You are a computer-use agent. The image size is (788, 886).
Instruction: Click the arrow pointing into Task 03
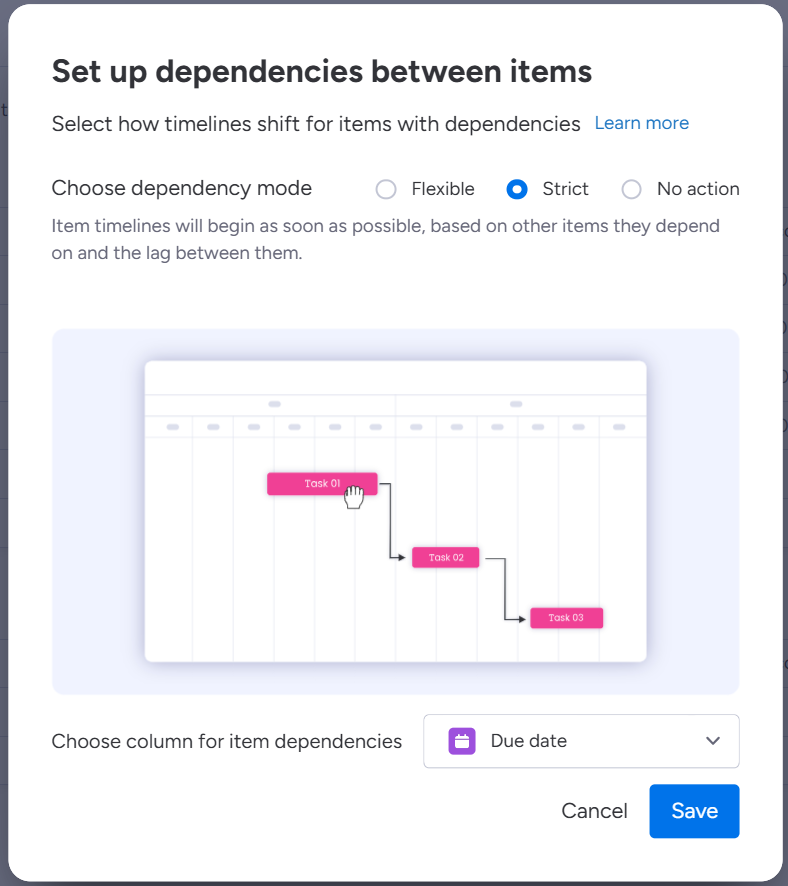[x=521, y=619]
